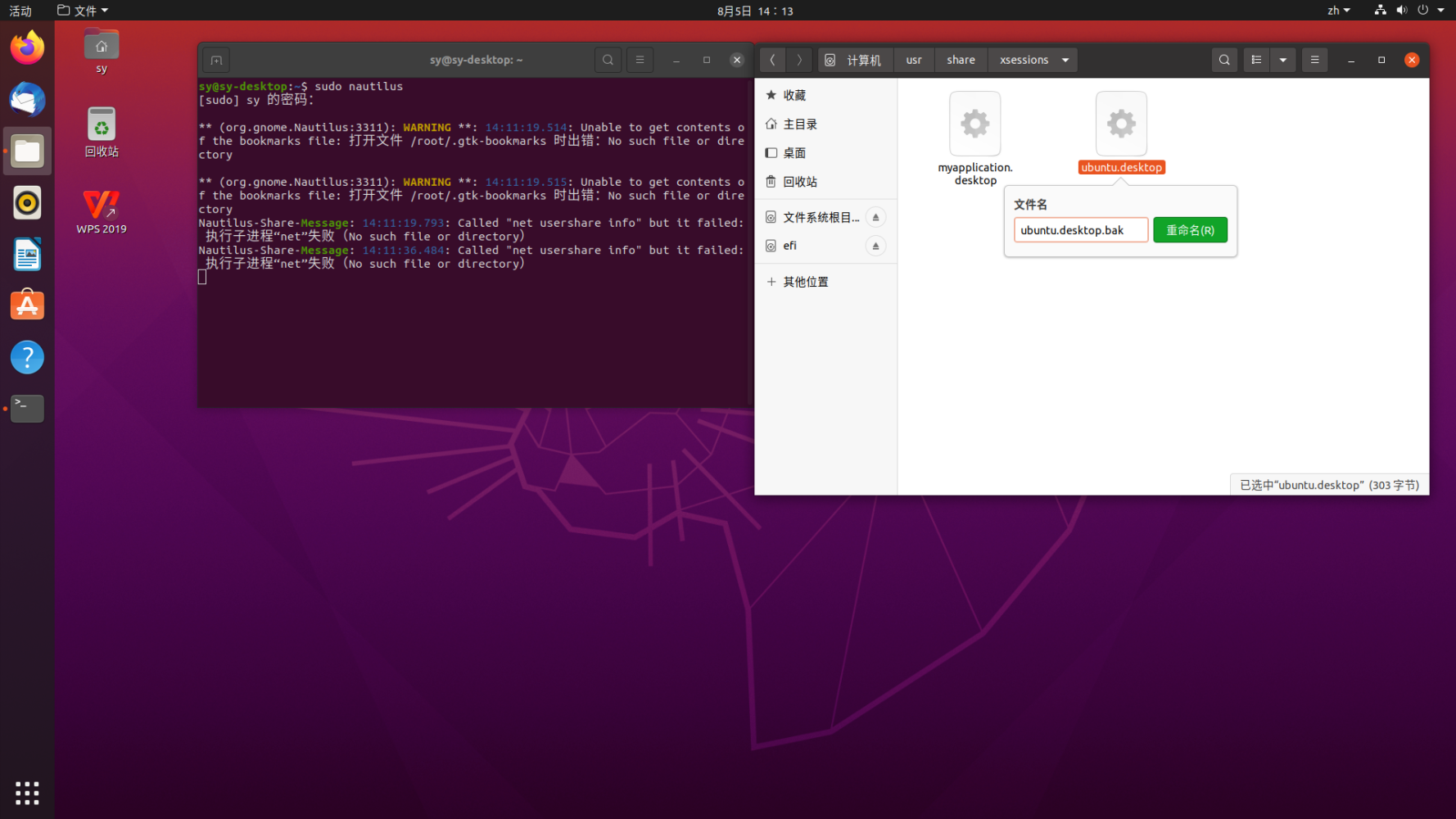Go back to previous folder

(x=772, y=60)
